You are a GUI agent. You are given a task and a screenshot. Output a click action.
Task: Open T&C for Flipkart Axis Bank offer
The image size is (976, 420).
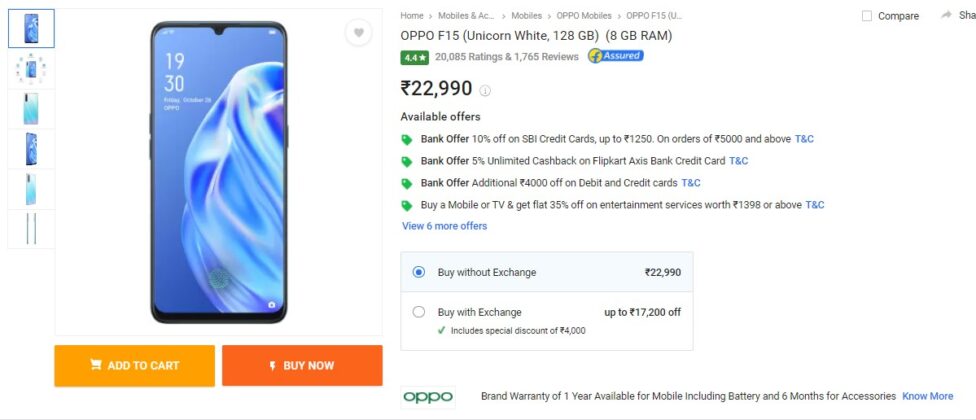[x=738, y=161]
